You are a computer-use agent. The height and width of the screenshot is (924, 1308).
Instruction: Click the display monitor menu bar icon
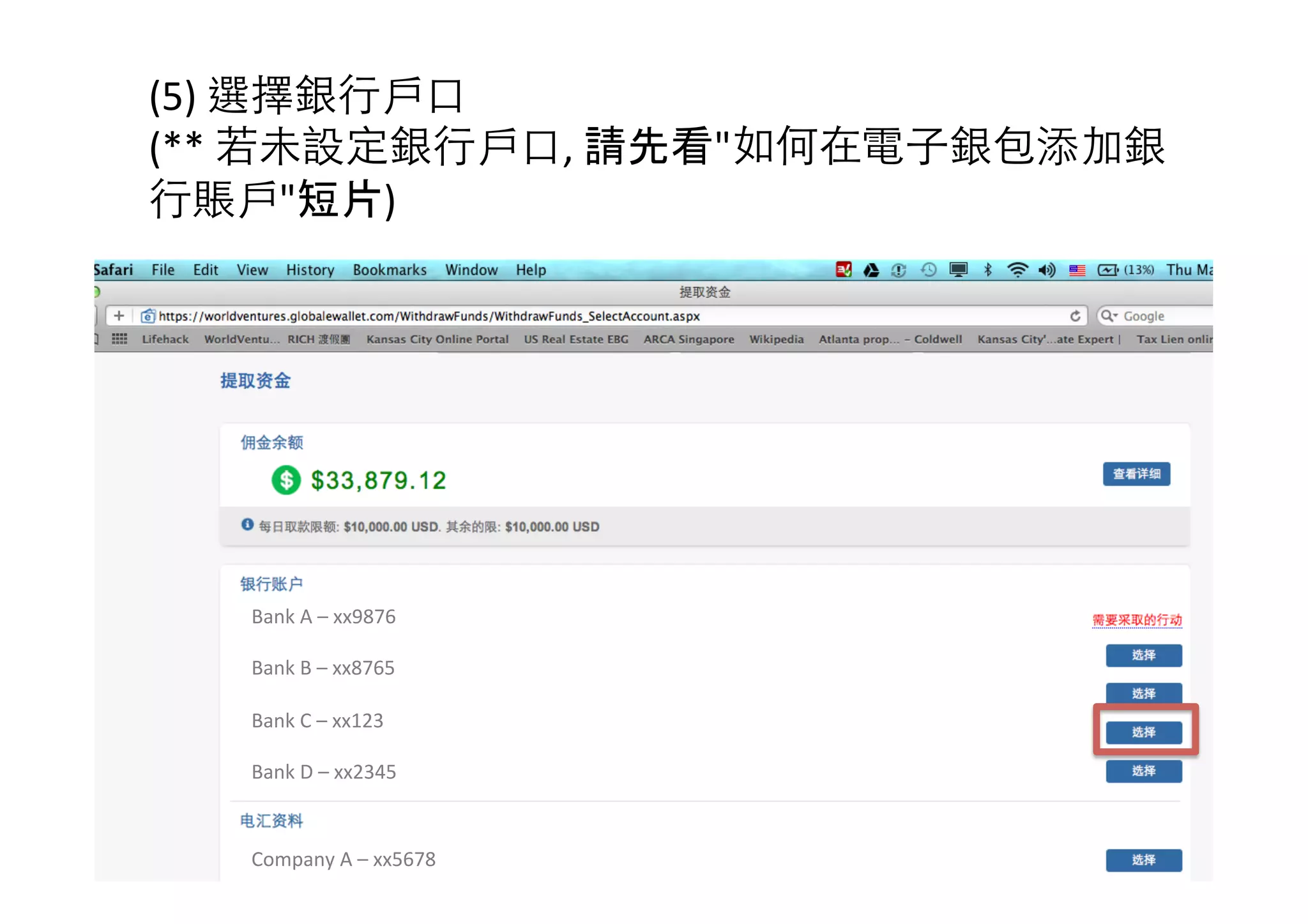[958, 270]
